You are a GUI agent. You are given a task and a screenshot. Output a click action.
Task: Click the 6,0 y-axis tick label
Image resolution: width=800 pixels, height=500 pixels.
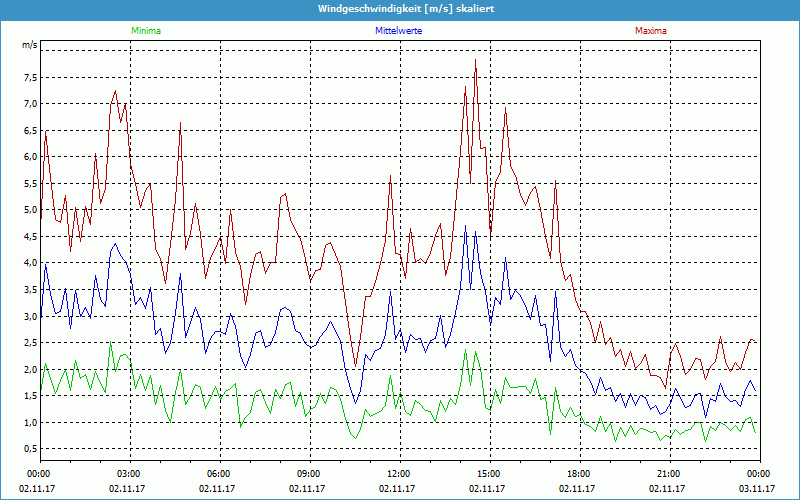(x=29, y=157)
